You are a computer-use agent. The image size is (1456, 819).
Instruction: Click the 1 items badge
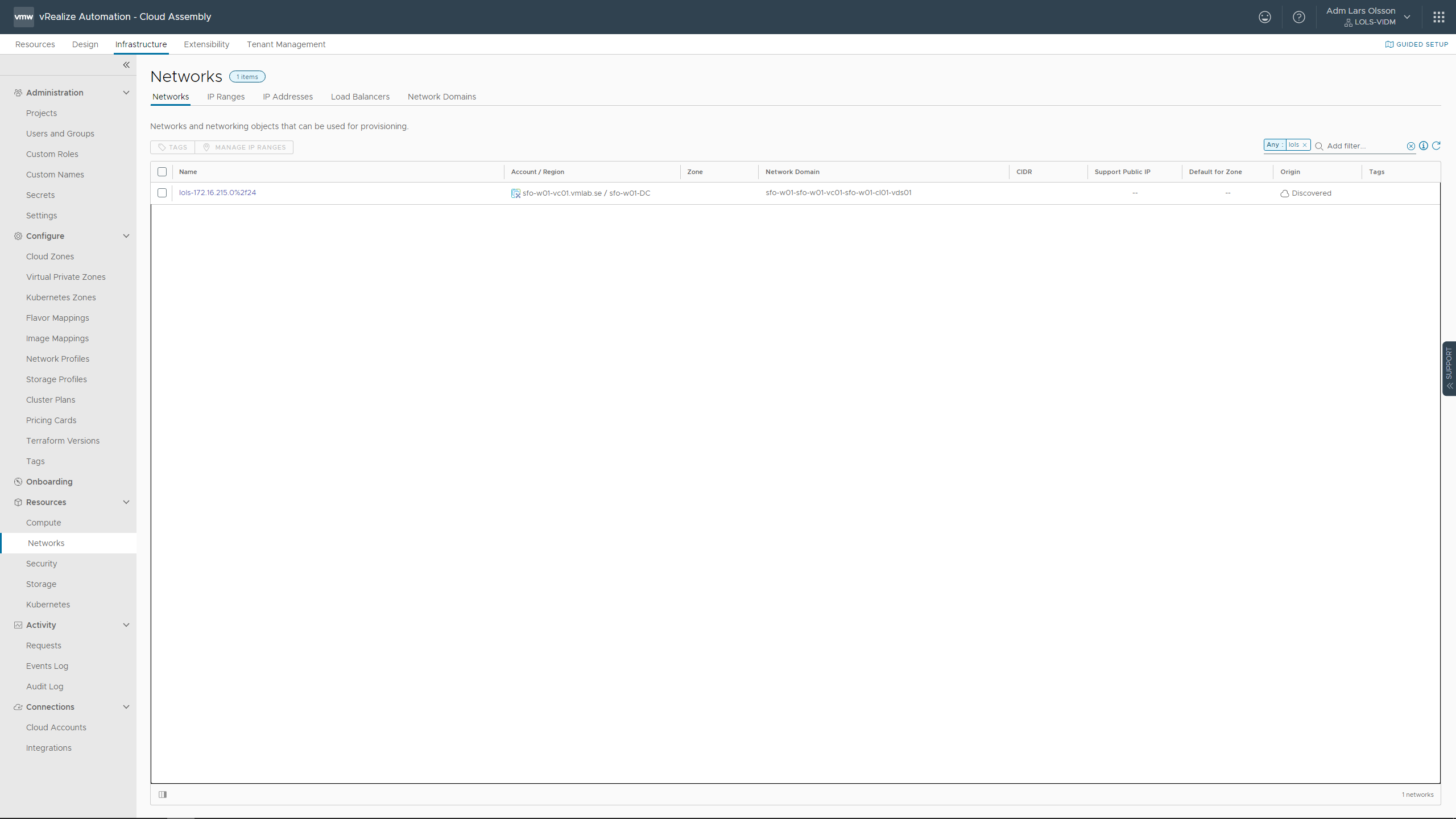pos(247,77)
